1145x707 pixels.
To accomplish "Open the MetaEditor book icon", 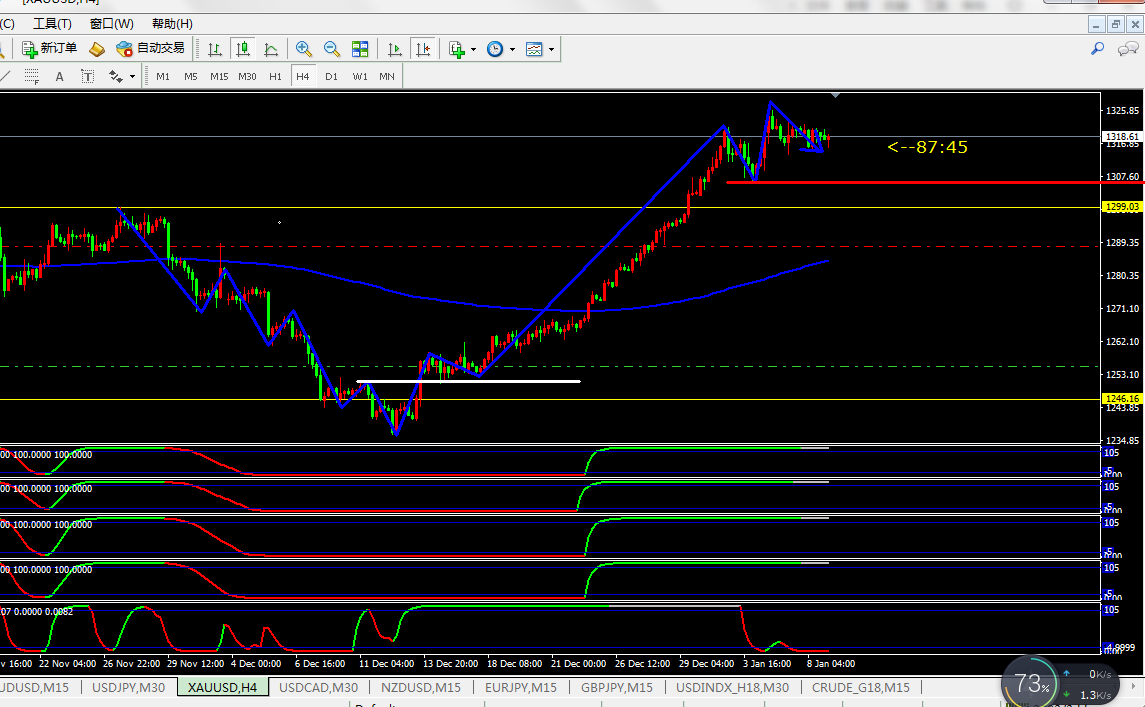I will click(x=96, y=49).
